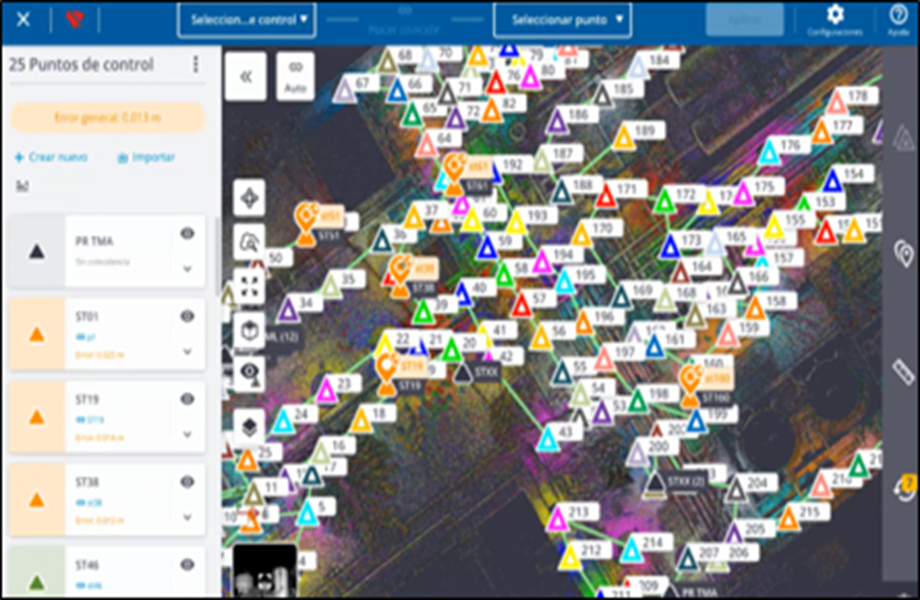Image resolution: width=920 pixels, height=600 pixels.
Task: Toggle the ST19 eye visibility icon
Action: [187, 398]
